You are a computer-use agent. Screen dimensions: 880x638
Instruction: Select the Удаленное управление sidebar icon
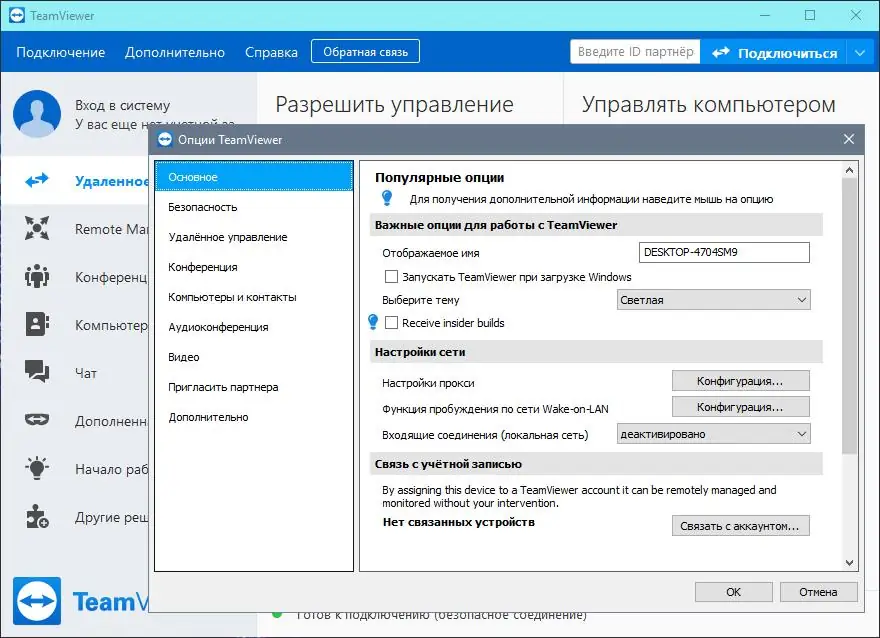[x=37, y=181]
